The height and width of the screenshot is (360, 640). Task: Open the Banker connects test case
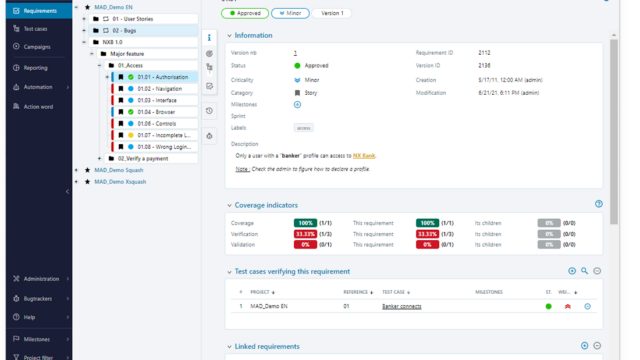[402, 307]
